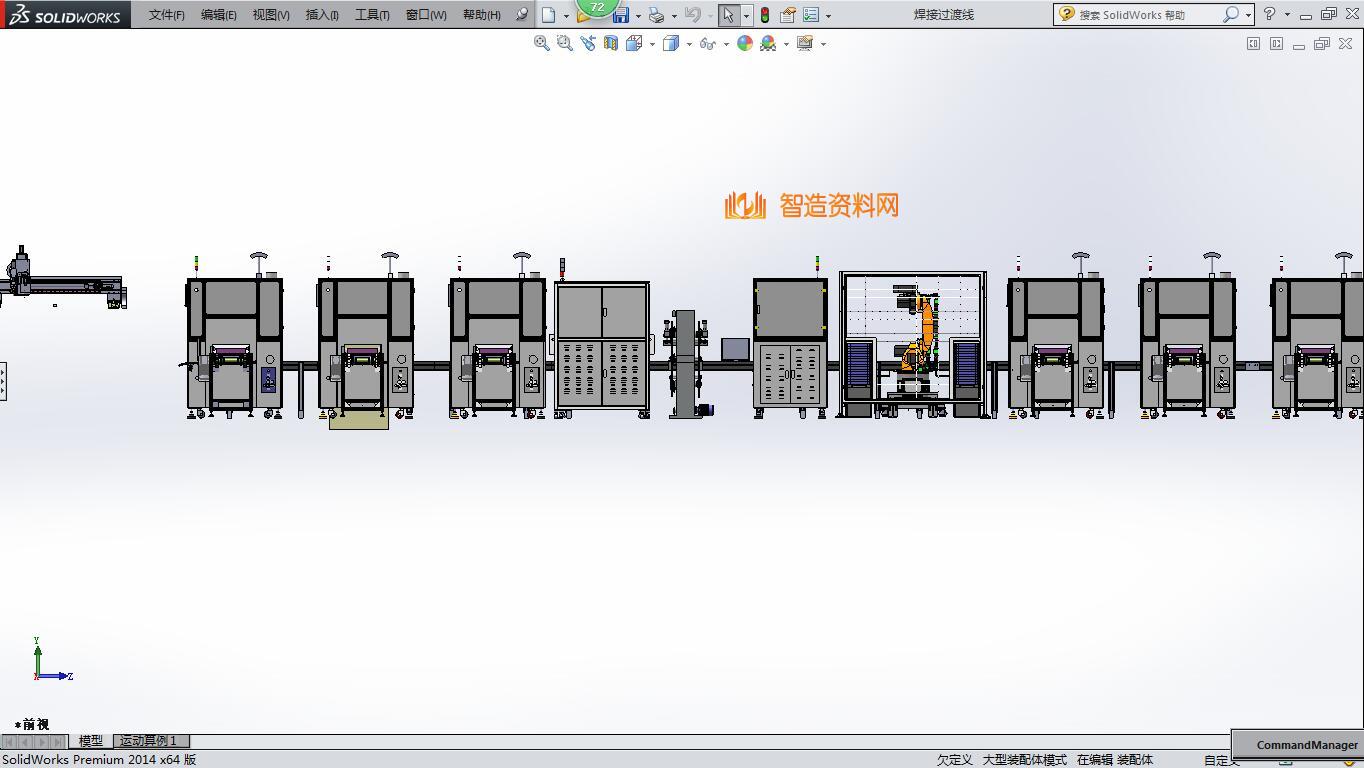The height and width of the screenshot is (768, 1364).
Task: Expand the View Orientation dropdown arrow
Action: pos(652,44)
